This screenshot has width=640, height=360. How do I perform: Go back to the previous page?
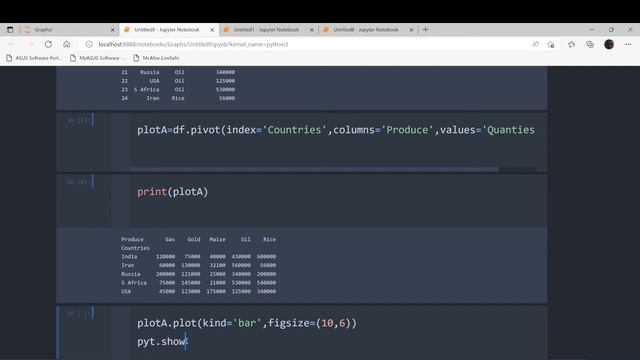click(12, 44)
